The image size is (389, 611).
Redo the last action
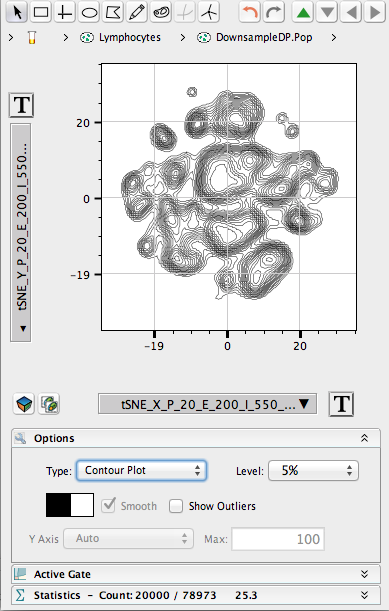[x=274, y=12]
